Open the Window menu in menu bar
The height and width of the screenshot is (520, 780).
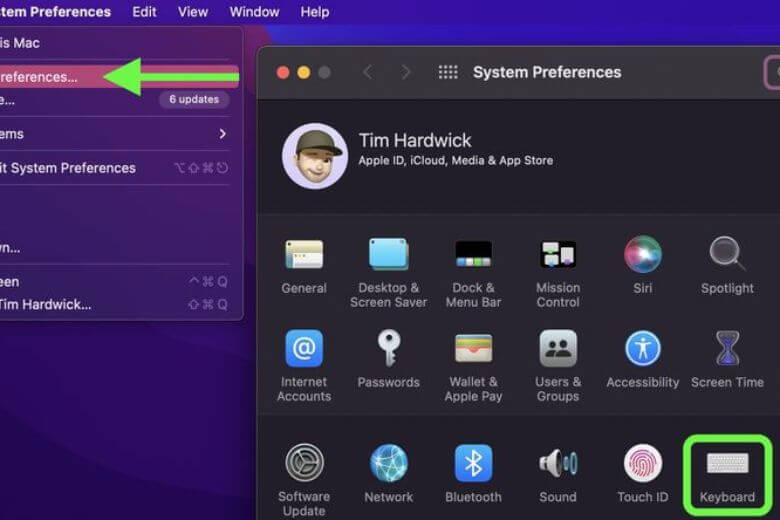click(254, 12)
